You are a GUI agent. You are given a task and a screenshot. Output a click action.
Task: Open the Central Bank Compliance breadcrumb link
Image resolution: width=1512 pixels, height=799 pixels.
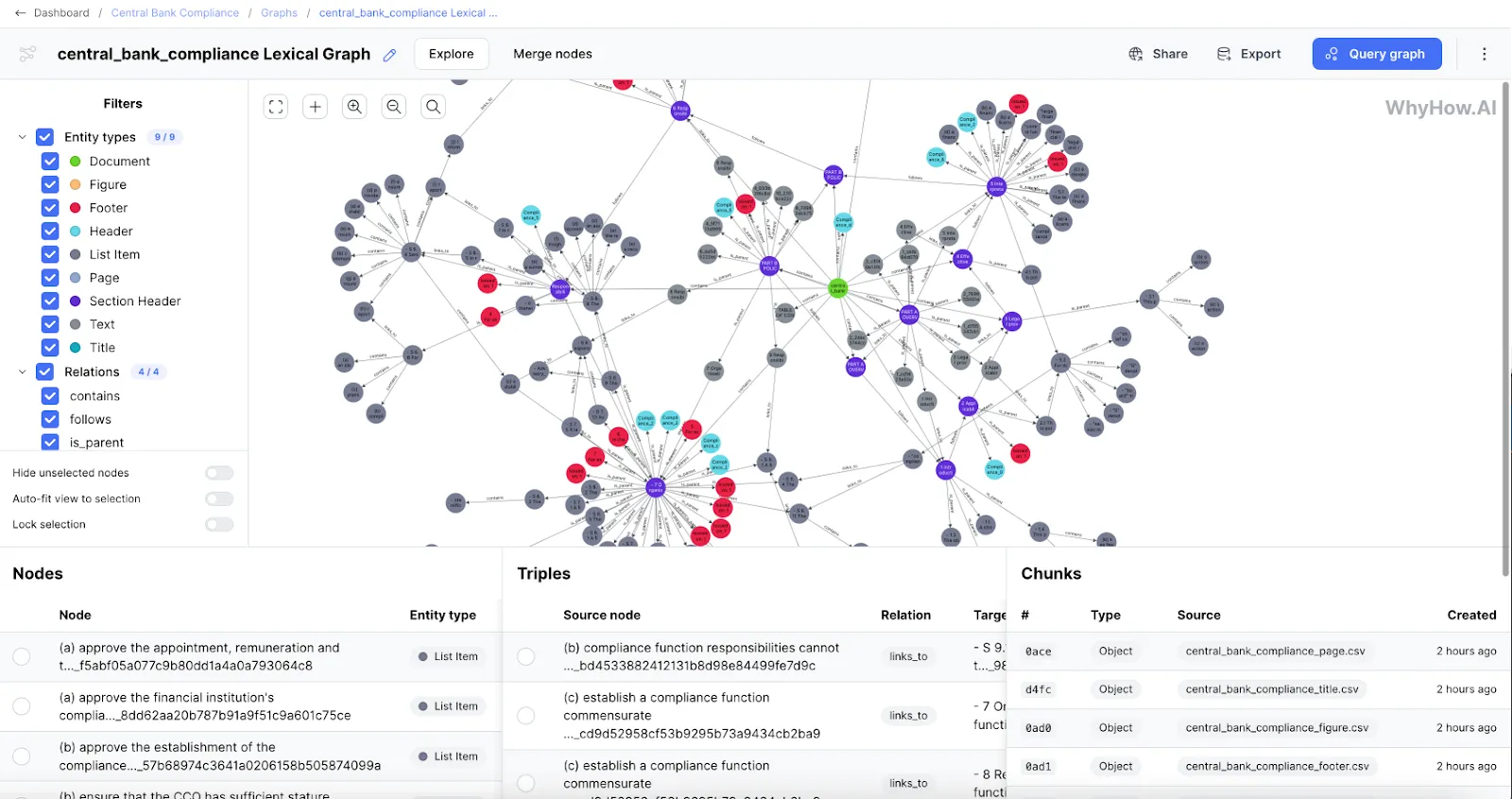click(175, 13)
